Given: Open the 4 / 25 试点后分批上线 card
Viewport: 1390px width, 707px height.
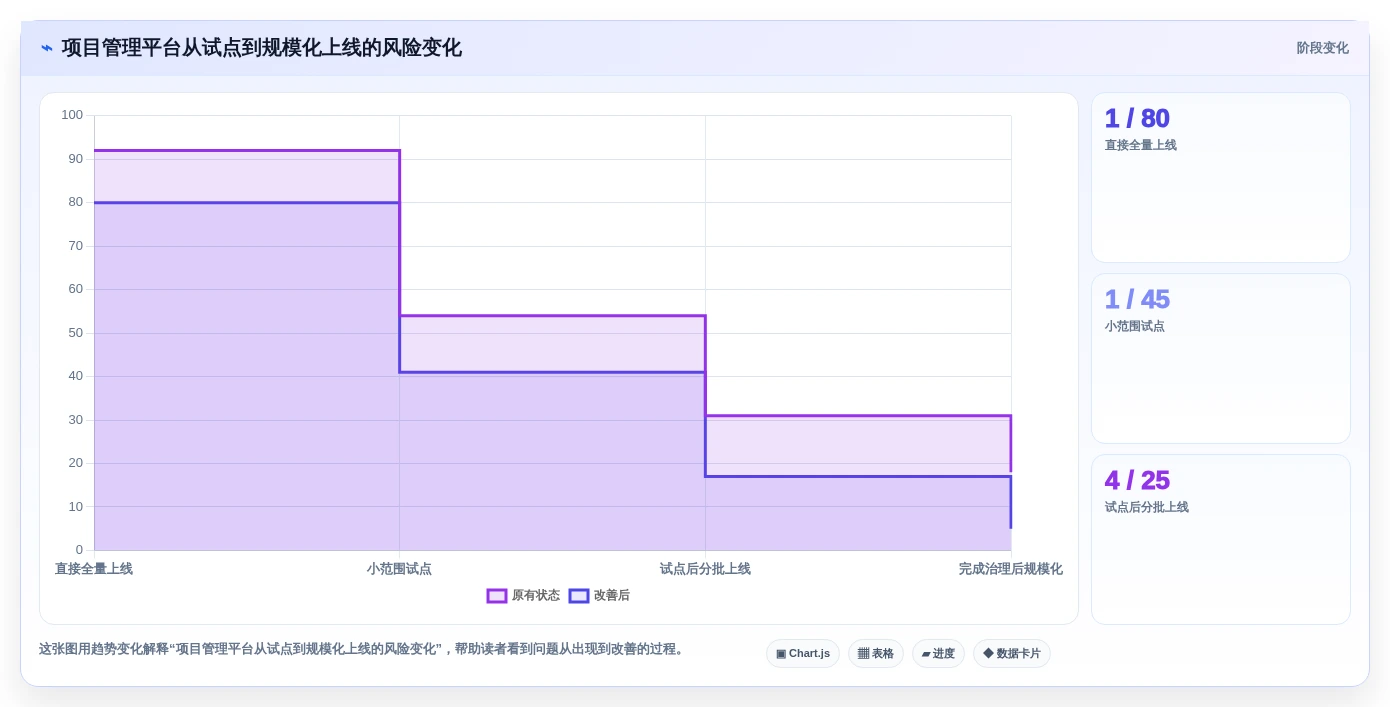Looking at the screenshot, I should point(1221,540).
